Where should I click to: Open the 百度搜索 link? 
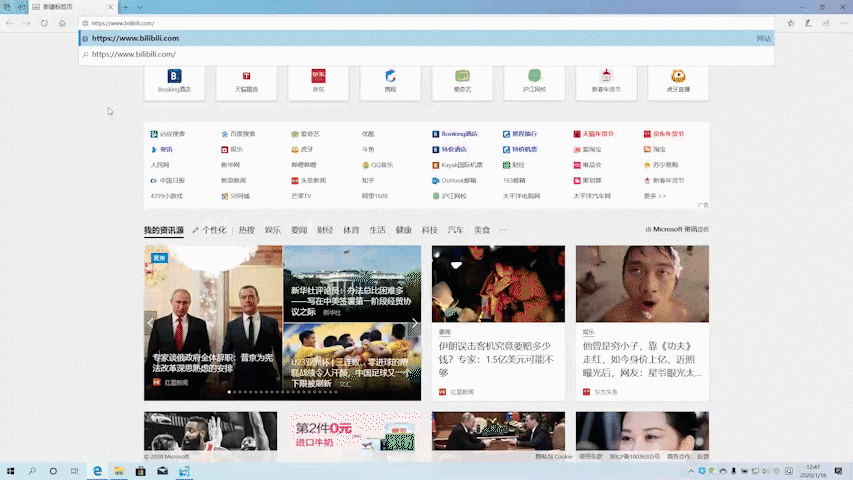(238, 134)
